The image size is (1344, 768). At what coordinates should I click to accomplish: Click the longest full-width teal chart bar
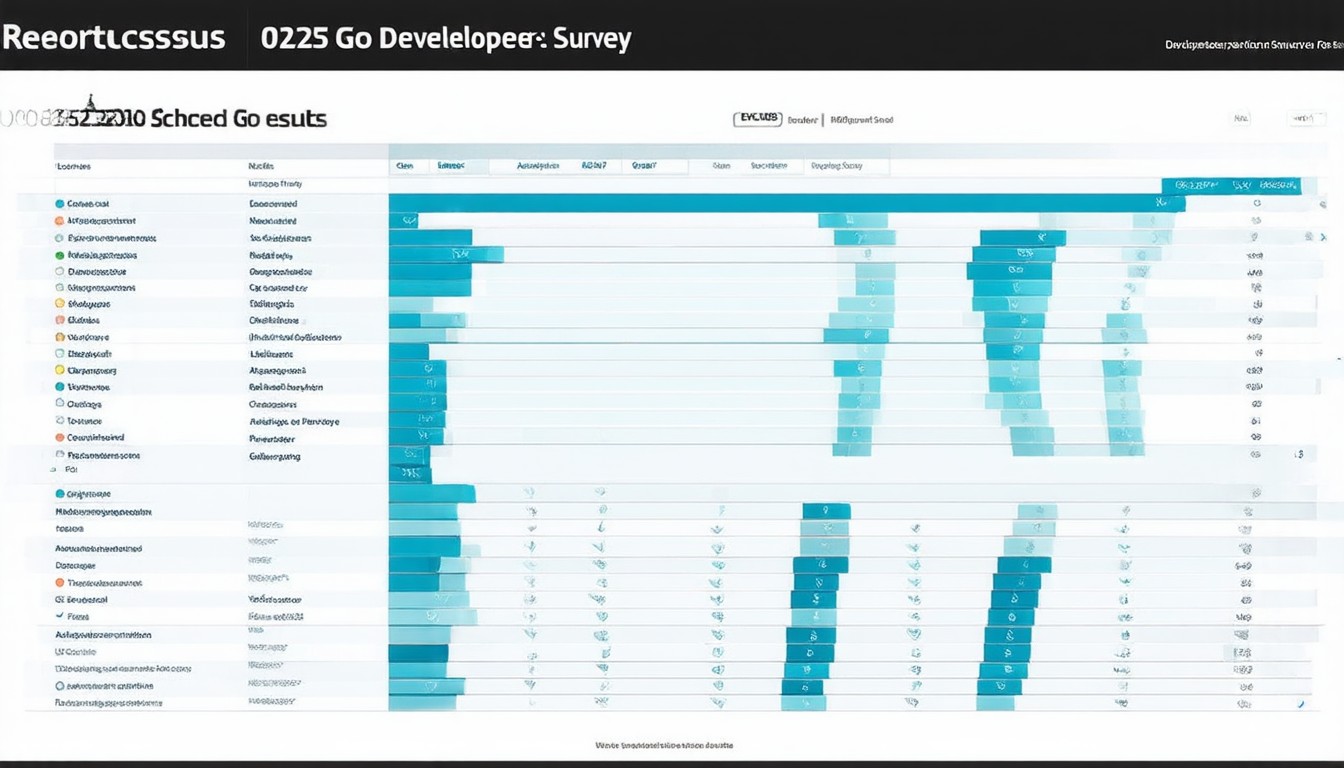click(x=786, y=203)
